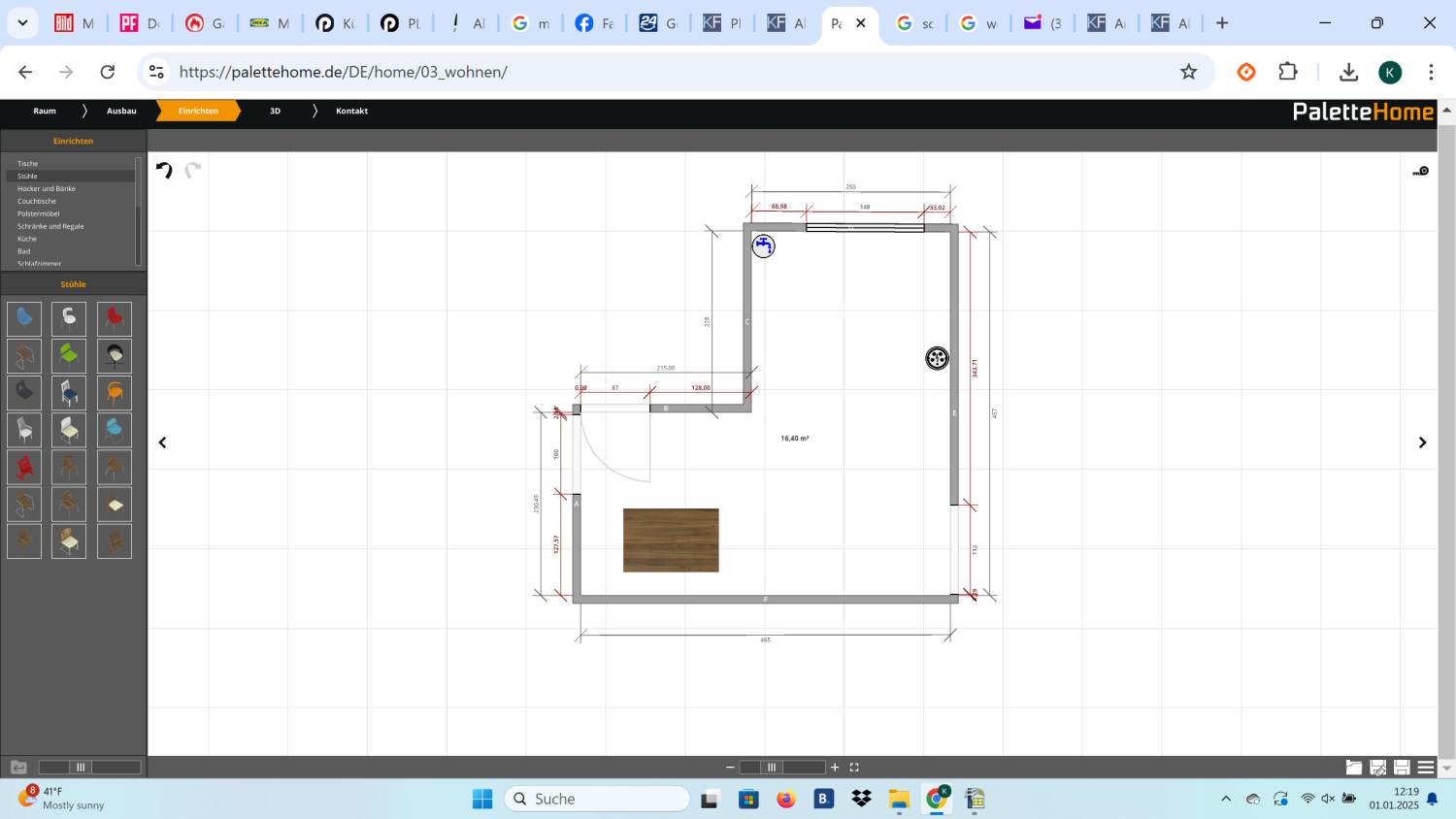Pick the green chair thumbnail
Image resolution: width=1456 pixels, height=819 pixels.
69,355
